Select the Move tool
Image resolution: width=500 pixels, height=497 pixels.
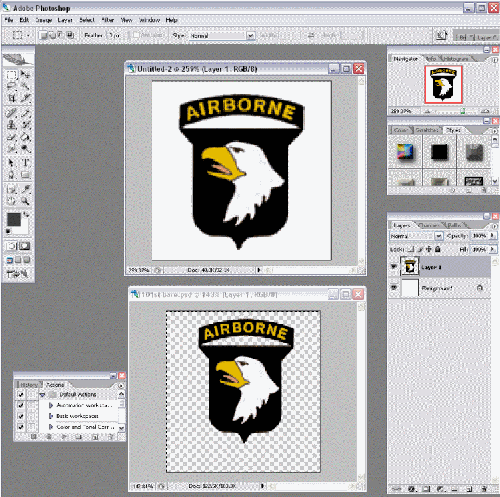pyautogui.click(x=25, y=74)
